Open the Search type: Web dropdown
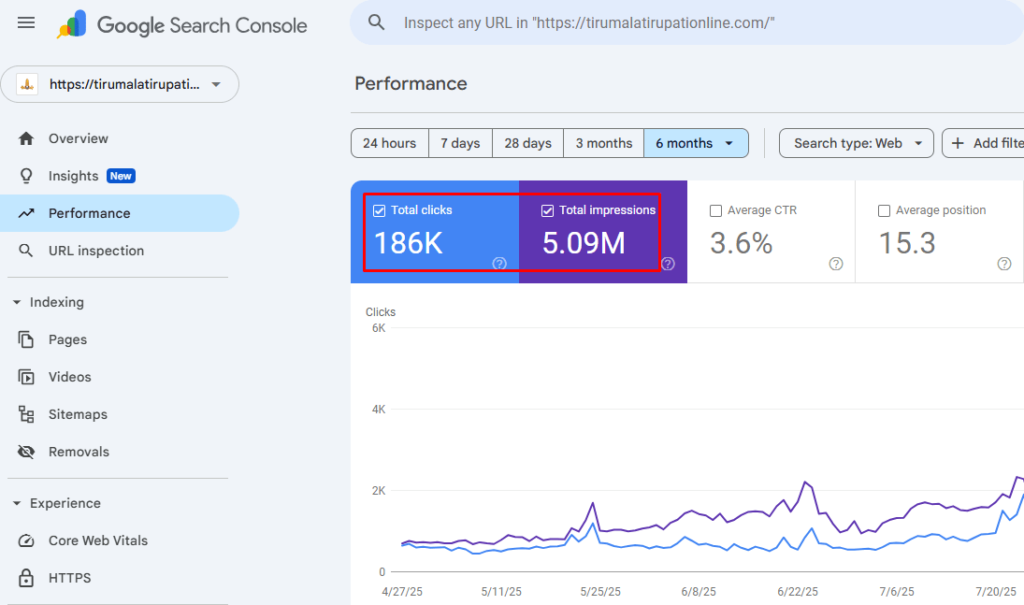 [856, 143]
